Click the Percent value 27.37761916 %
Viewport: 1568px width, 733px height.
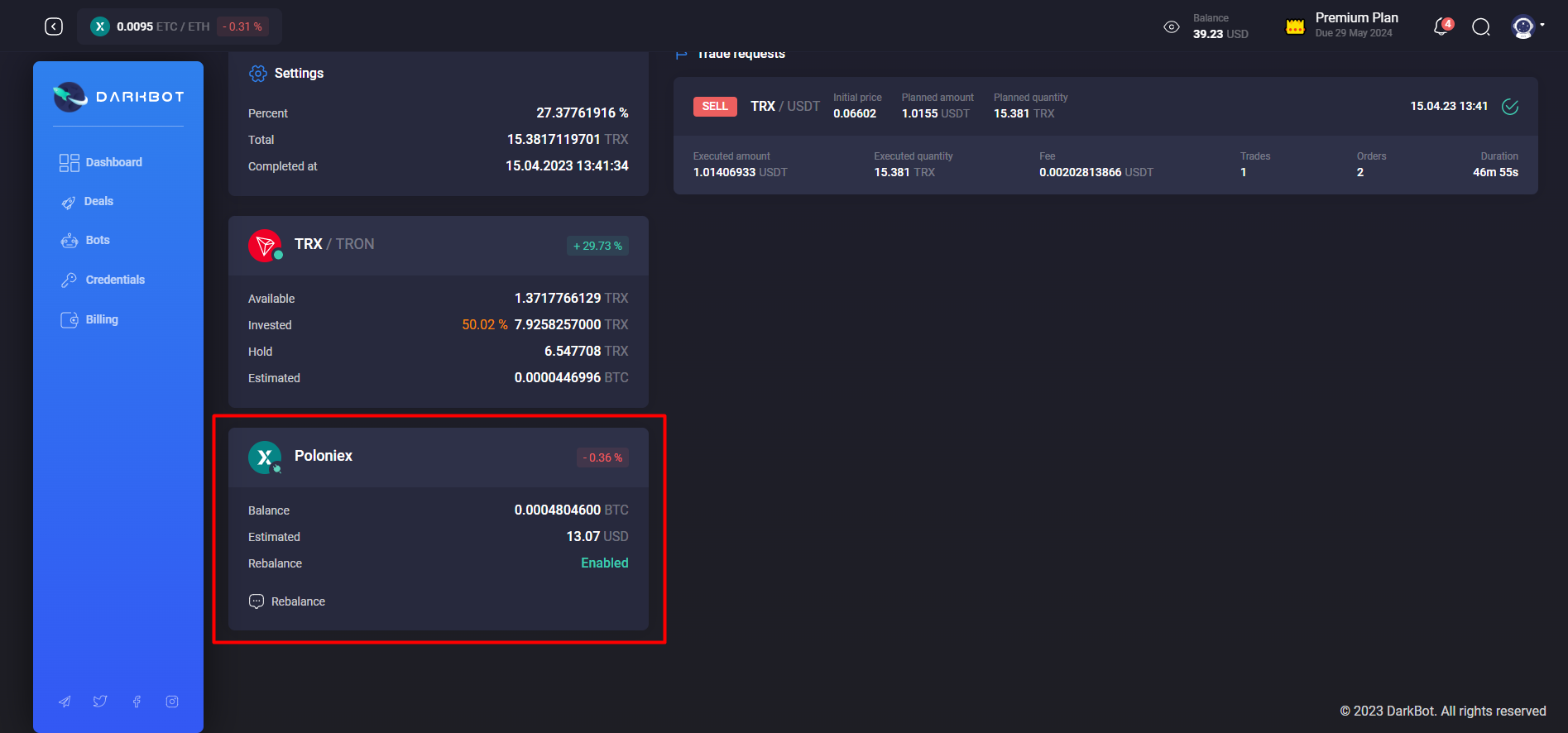(x=583, y=113)
